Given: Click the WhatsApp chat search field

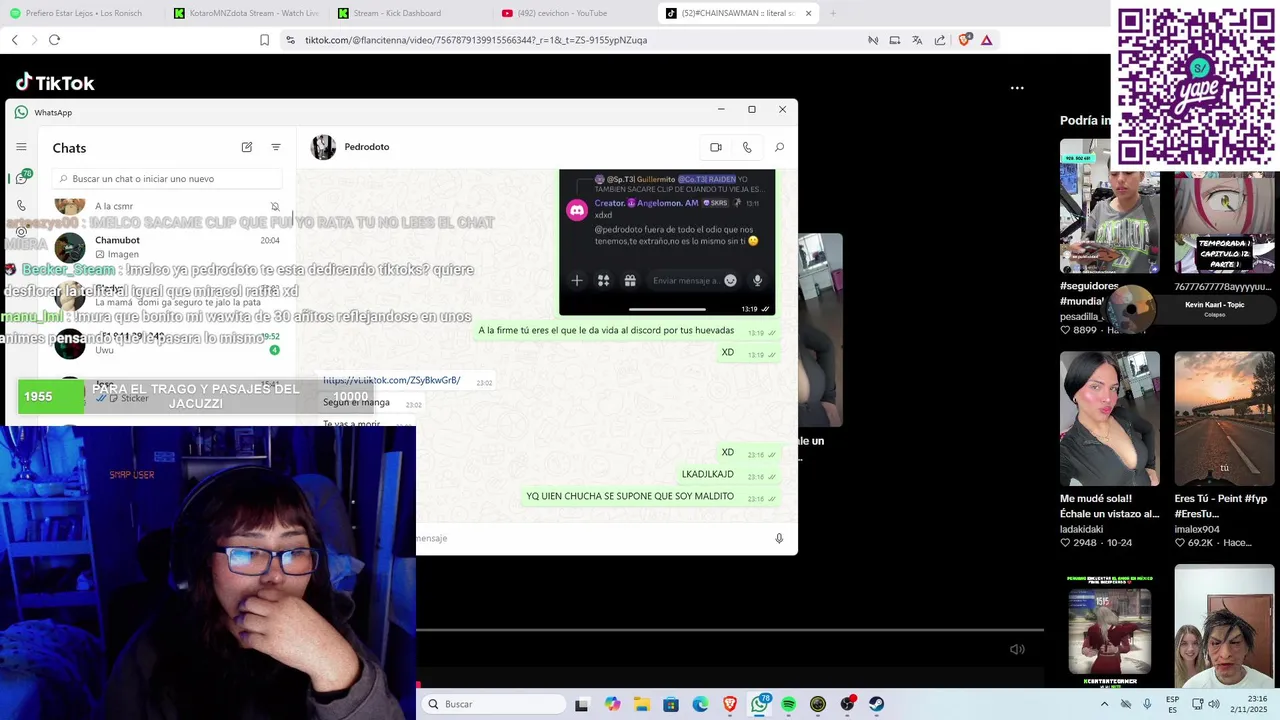Looking at the screenshot, I should pyautogui.click(x=167, y=179).
